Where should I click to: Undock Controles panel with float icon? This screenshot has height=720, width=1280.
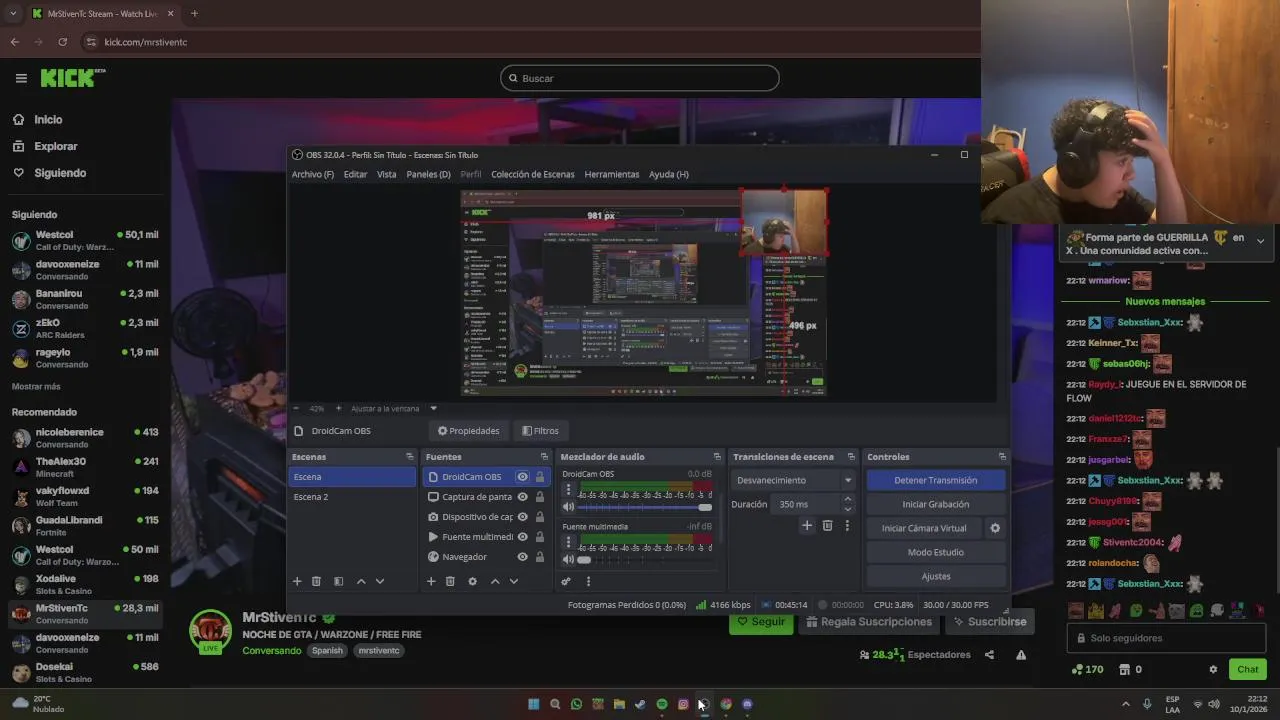pos(1002,457)
